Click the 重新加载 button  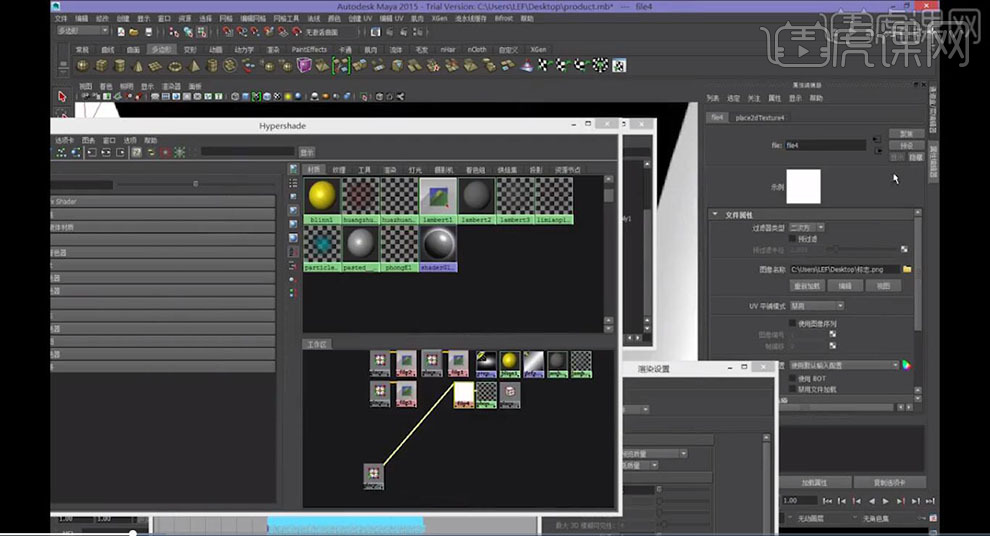pos(807,286)
